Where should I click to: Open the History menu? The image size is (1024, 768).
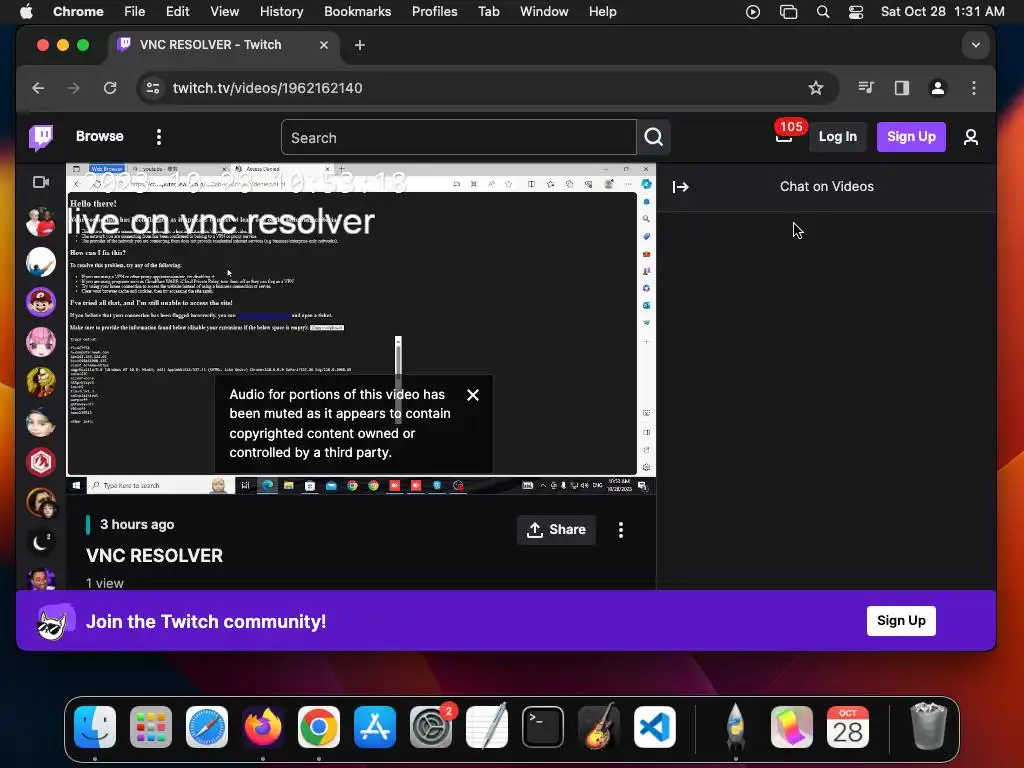click(x=281, y=12)
